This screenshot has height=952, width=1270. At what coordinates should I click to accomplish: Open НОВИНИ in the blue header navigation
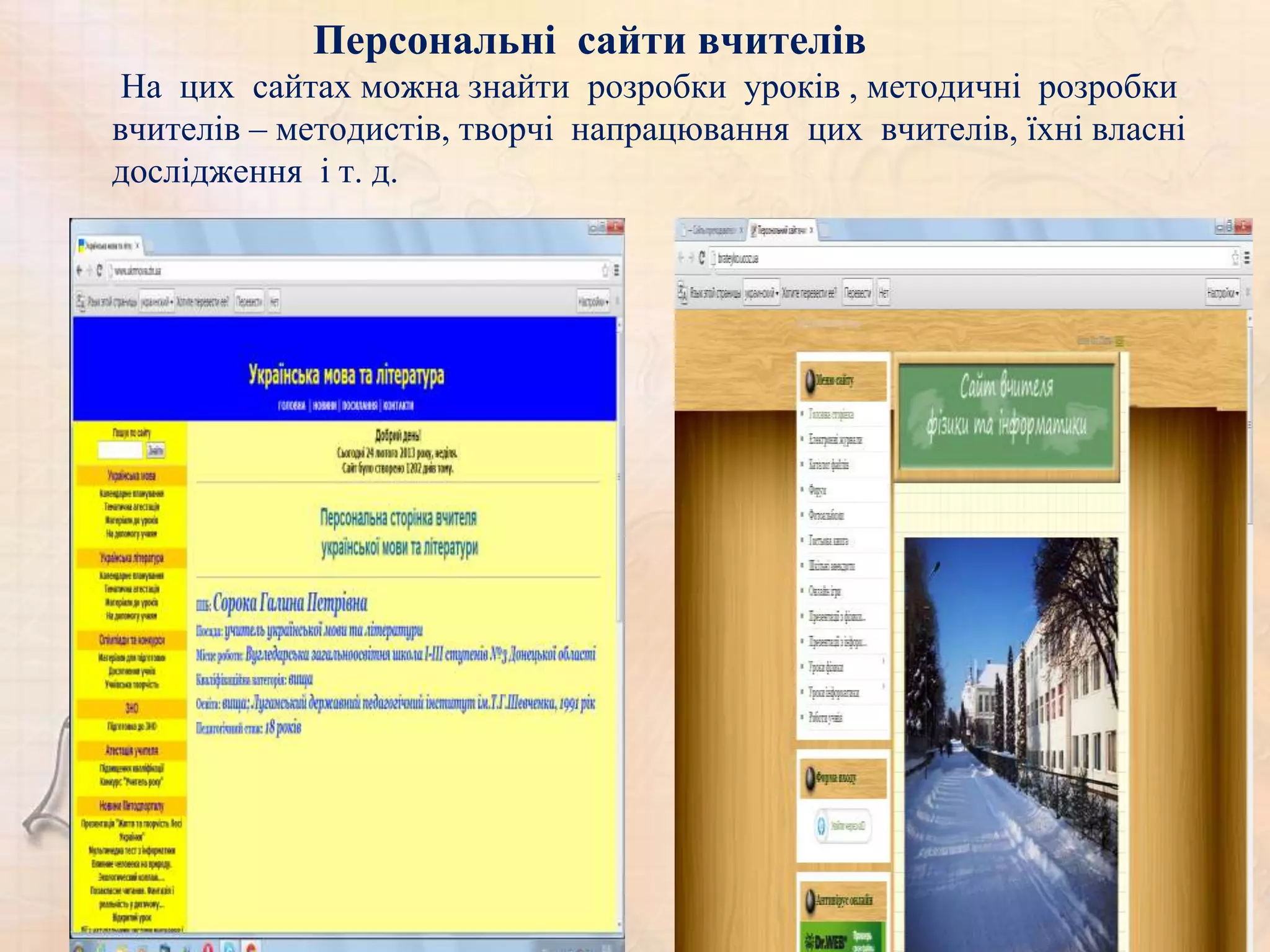click(x=325, y=406)
